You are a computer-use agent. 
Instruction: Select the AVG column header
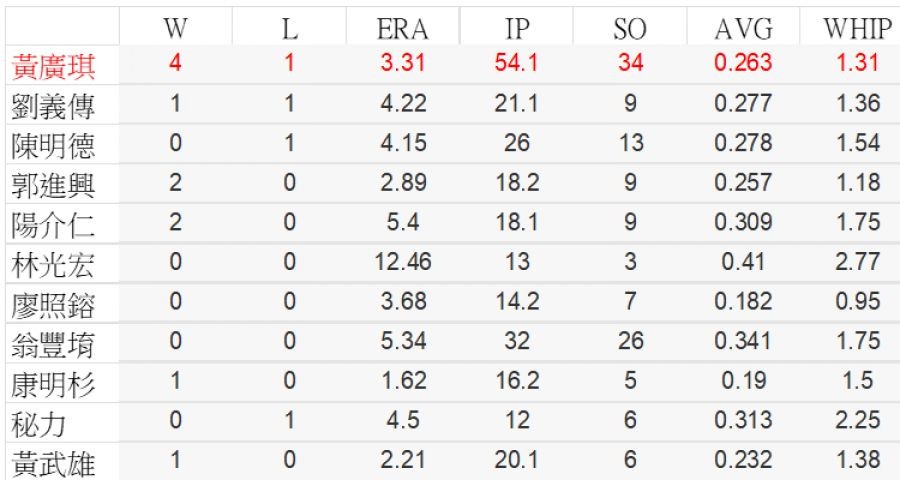coord(743,29)
